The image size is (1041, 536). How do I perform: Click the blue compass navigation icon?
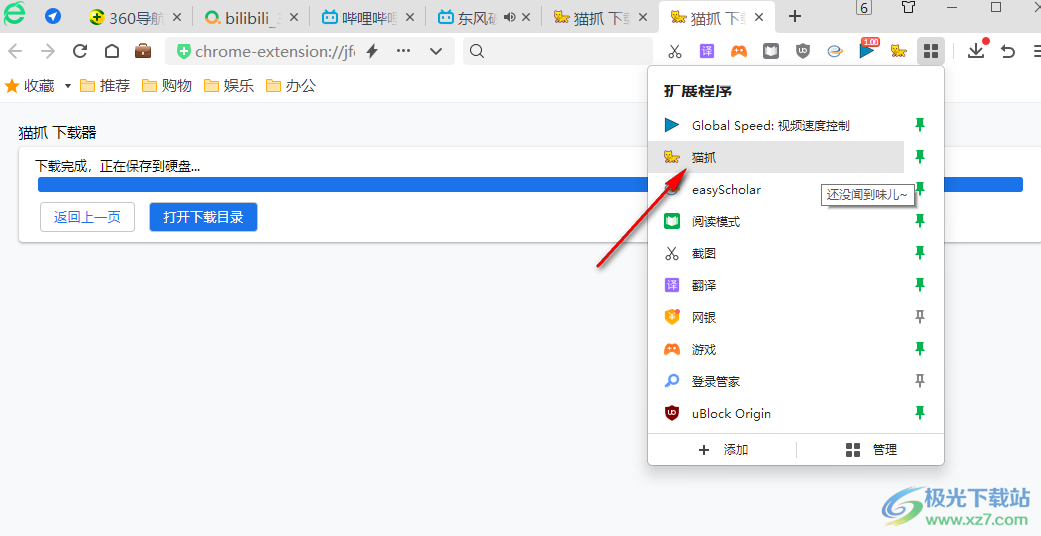coord(53,16)
